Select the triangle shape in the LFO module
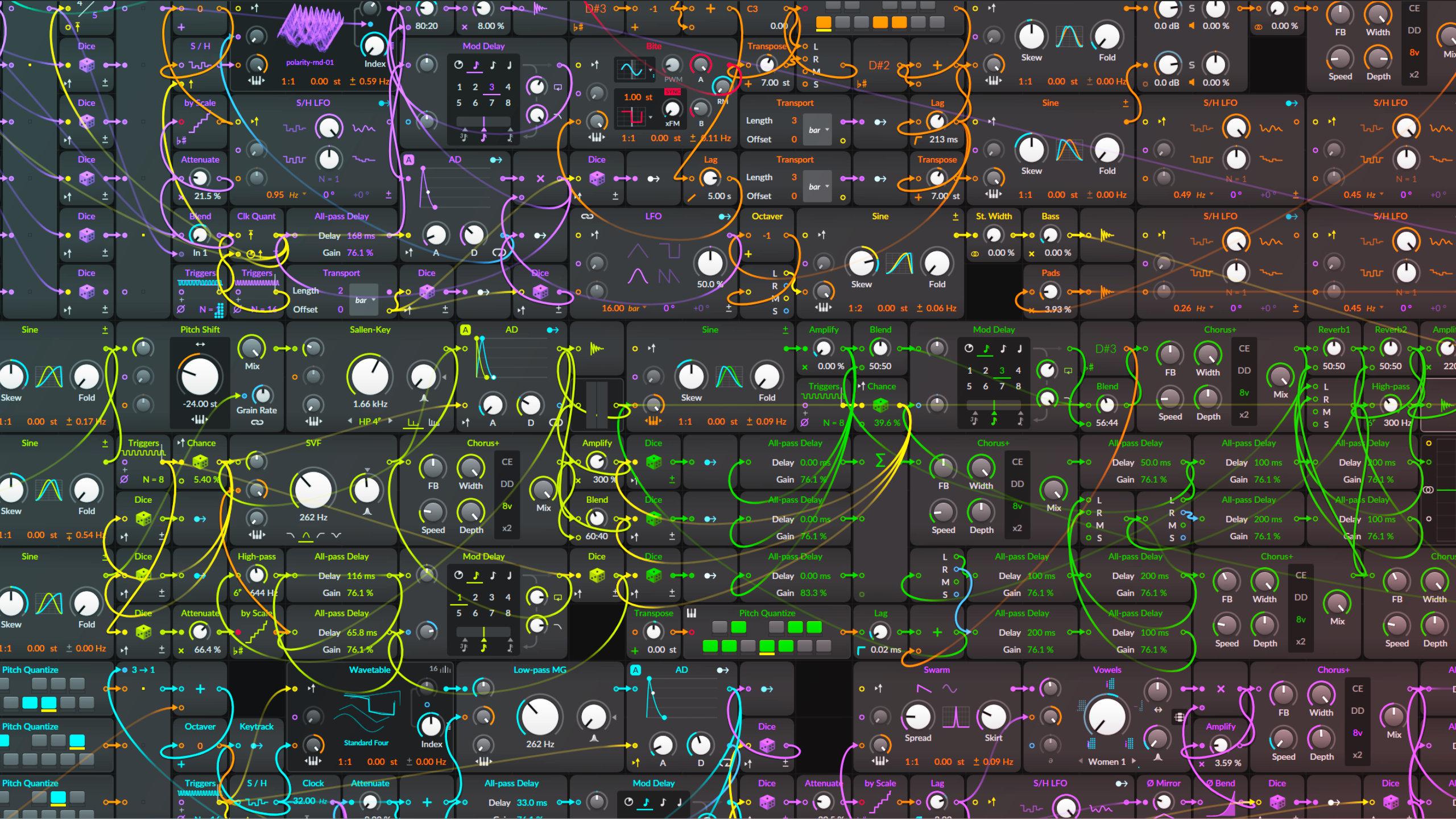The image size is (1456, 819). tap(637, 250)
